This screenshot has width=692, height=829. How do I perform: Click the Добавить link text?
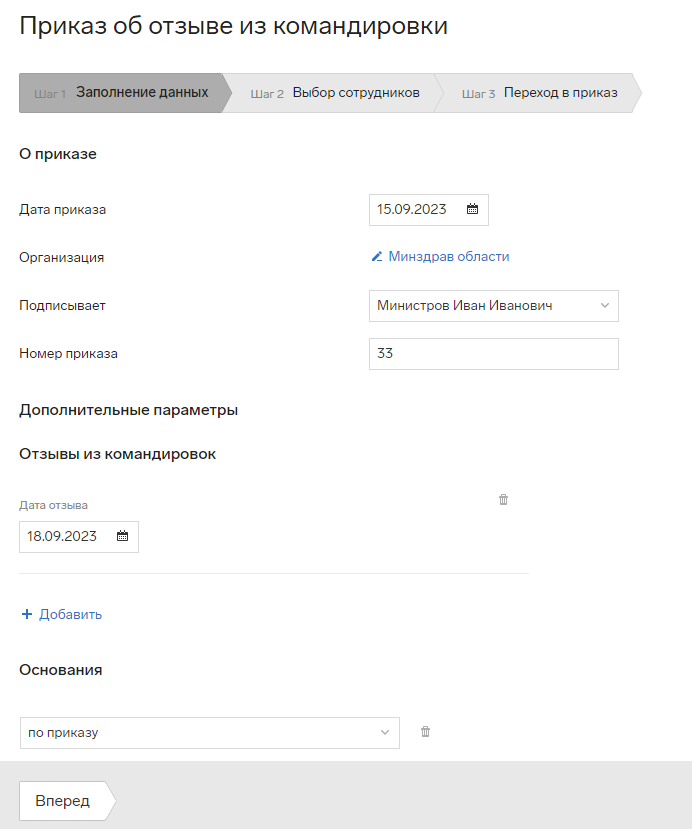70,614
